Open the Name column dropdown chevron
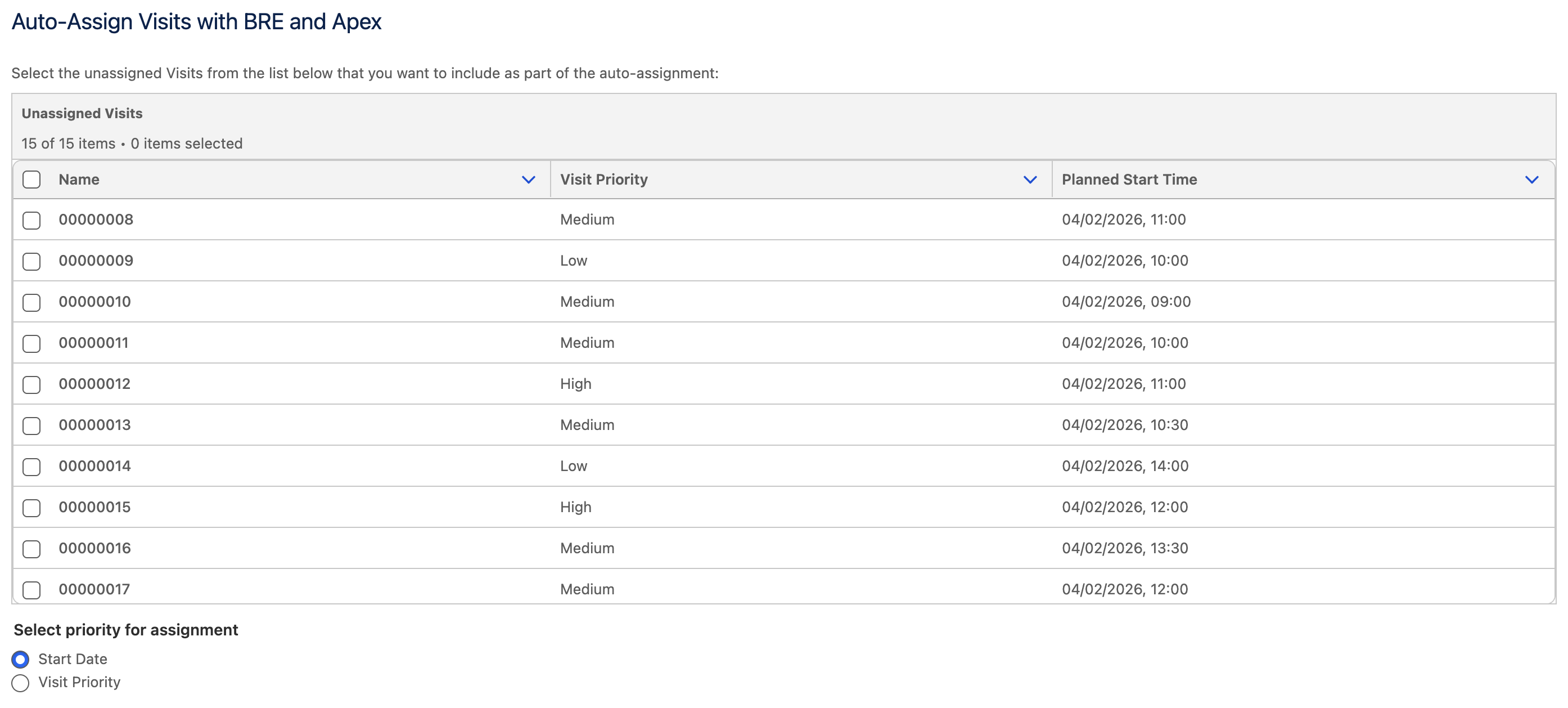Viewport: 1568px width, 708px height. [528, 180]
